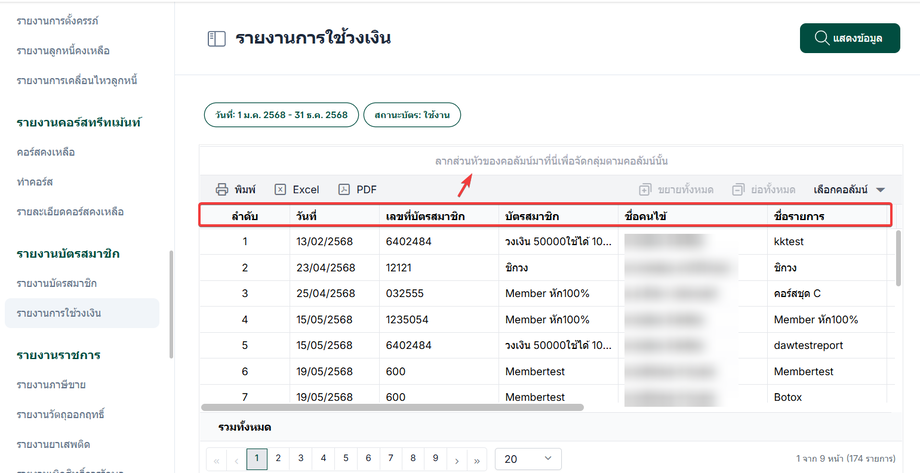Open the เลือกคอลัมน์ column chooser dropdown
This screenshot has height=473, width=920.
pos(849,190)
